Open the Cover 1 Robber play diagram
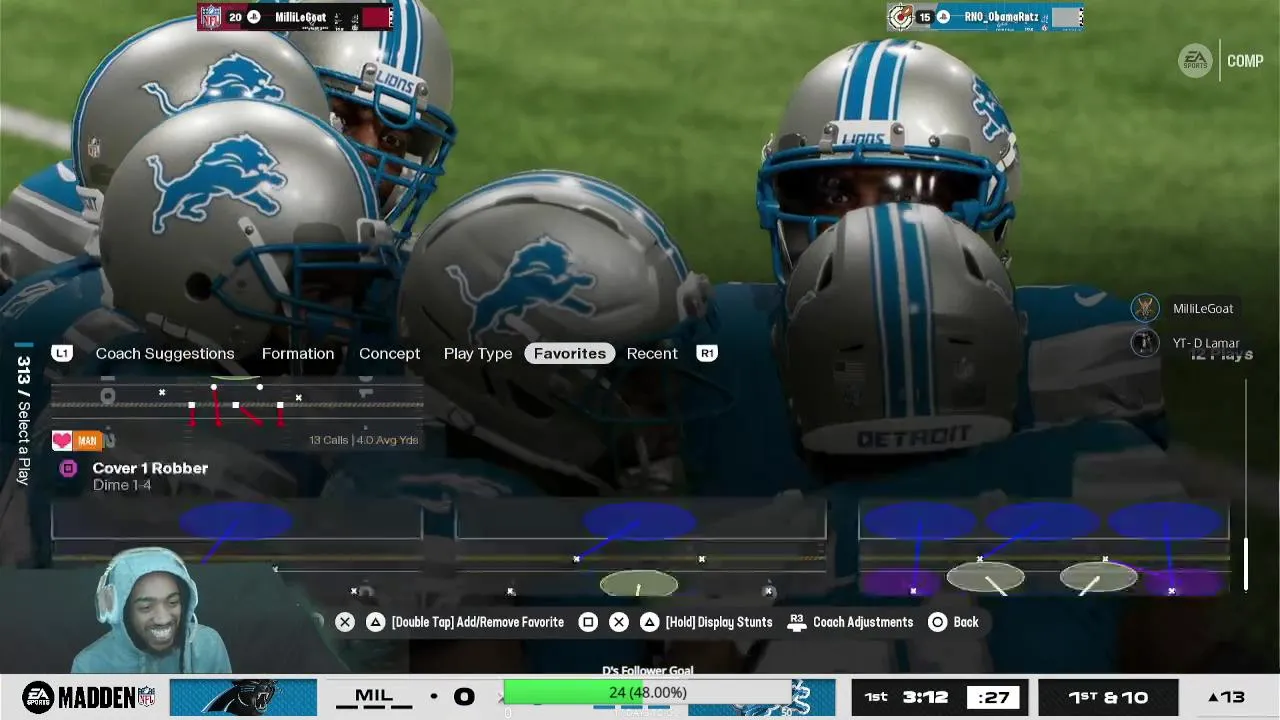1280x720 pixels. (237, 404)
